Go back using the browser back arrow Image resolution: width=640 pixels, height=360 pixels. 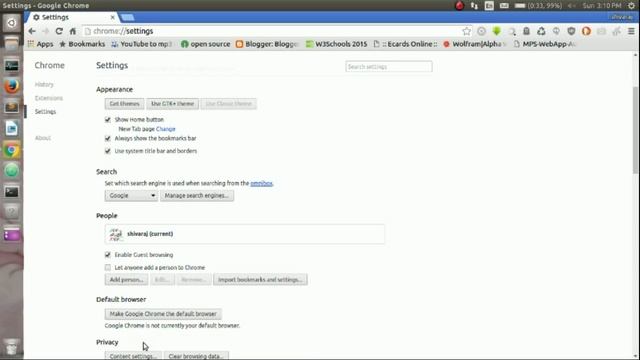click(x=32, y=31)
